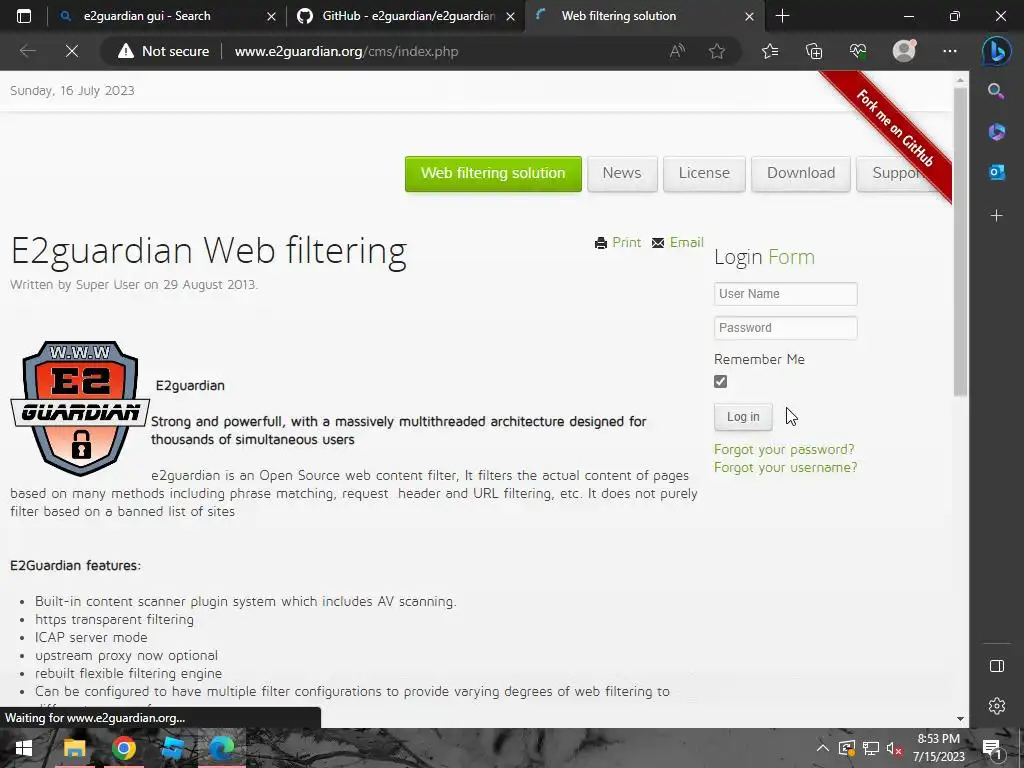1024x768 pixels.
Task: Open Microsoft 365 sidebar icon
Action: coord(997,131)
